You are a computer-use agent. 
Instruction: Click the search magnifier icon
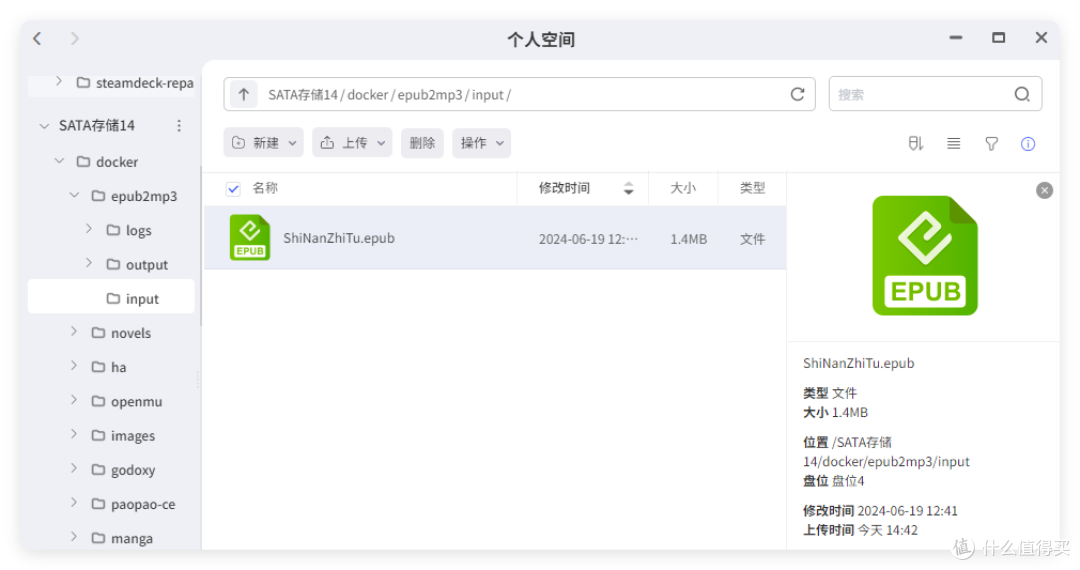pos(1022,94)
